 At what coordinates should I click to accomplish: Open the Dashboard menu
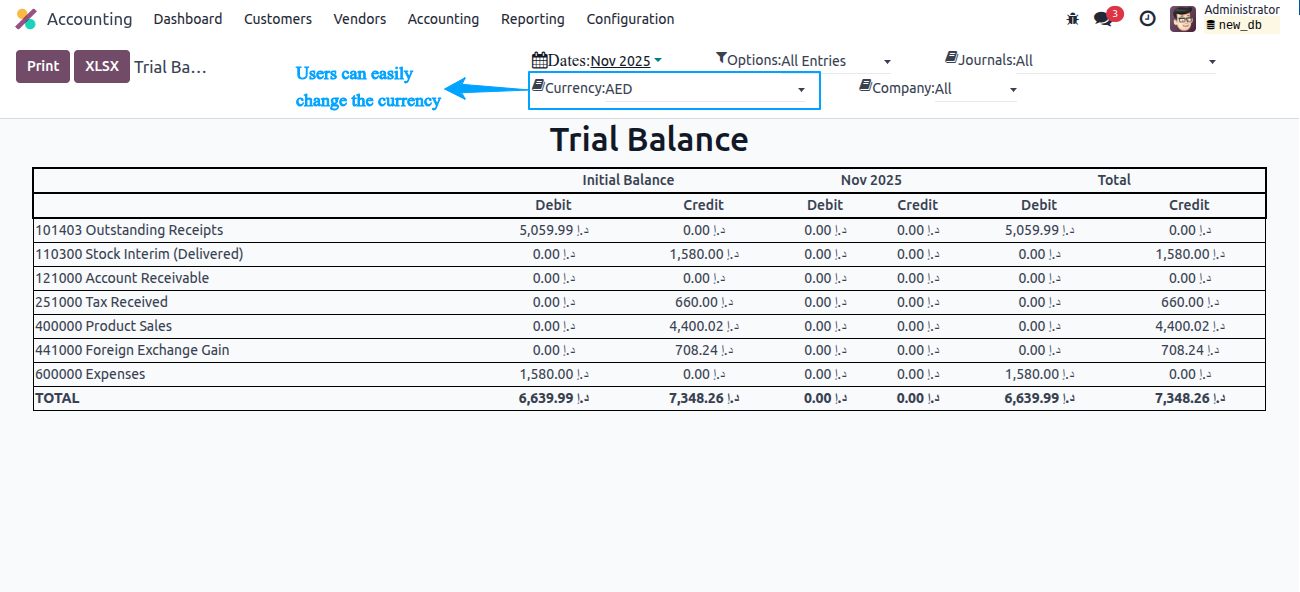188,19
